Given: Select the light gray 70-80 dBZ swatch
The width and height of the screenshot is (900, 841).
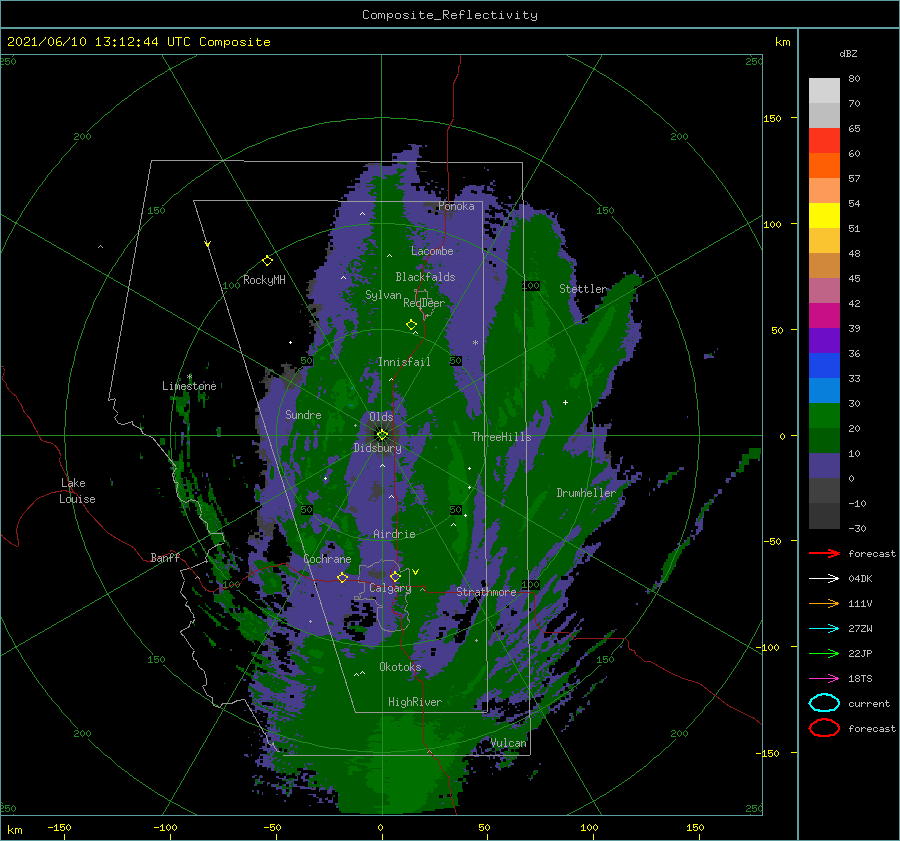Looking at the screenshot, I should coord(824,90).
